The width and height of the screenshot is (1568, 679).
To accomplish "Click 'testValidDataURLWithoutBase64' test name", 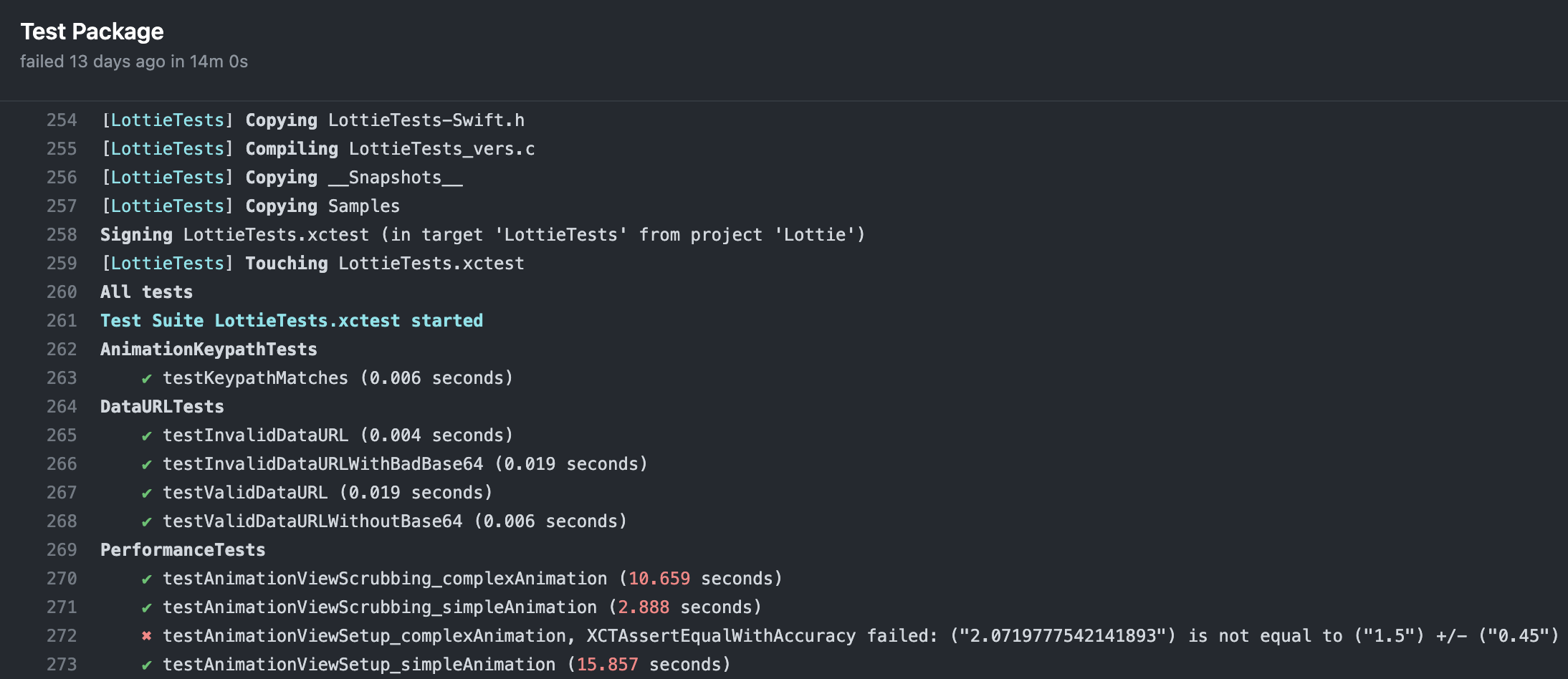I will [312, 521].
